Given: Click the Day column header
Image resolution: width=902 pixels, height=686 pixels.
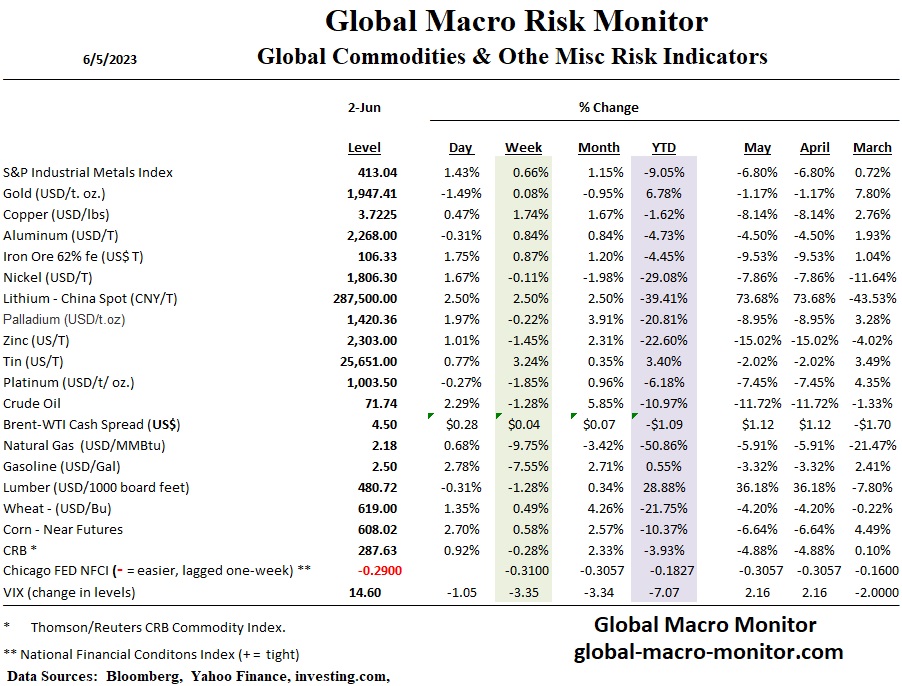Looking at the screenshot, I should [460, 148].
